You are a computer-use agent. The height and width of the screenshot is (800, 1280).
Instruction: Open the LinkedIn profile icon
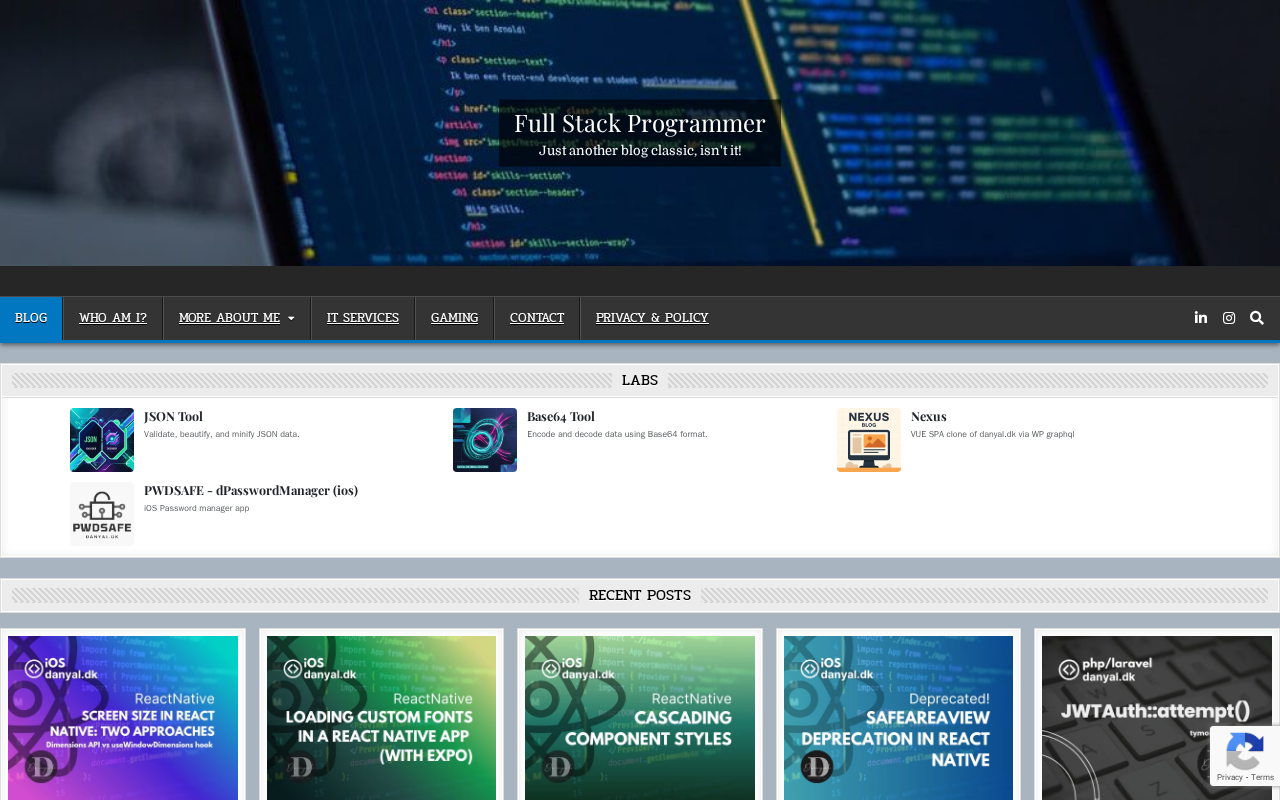(1200, 318)
